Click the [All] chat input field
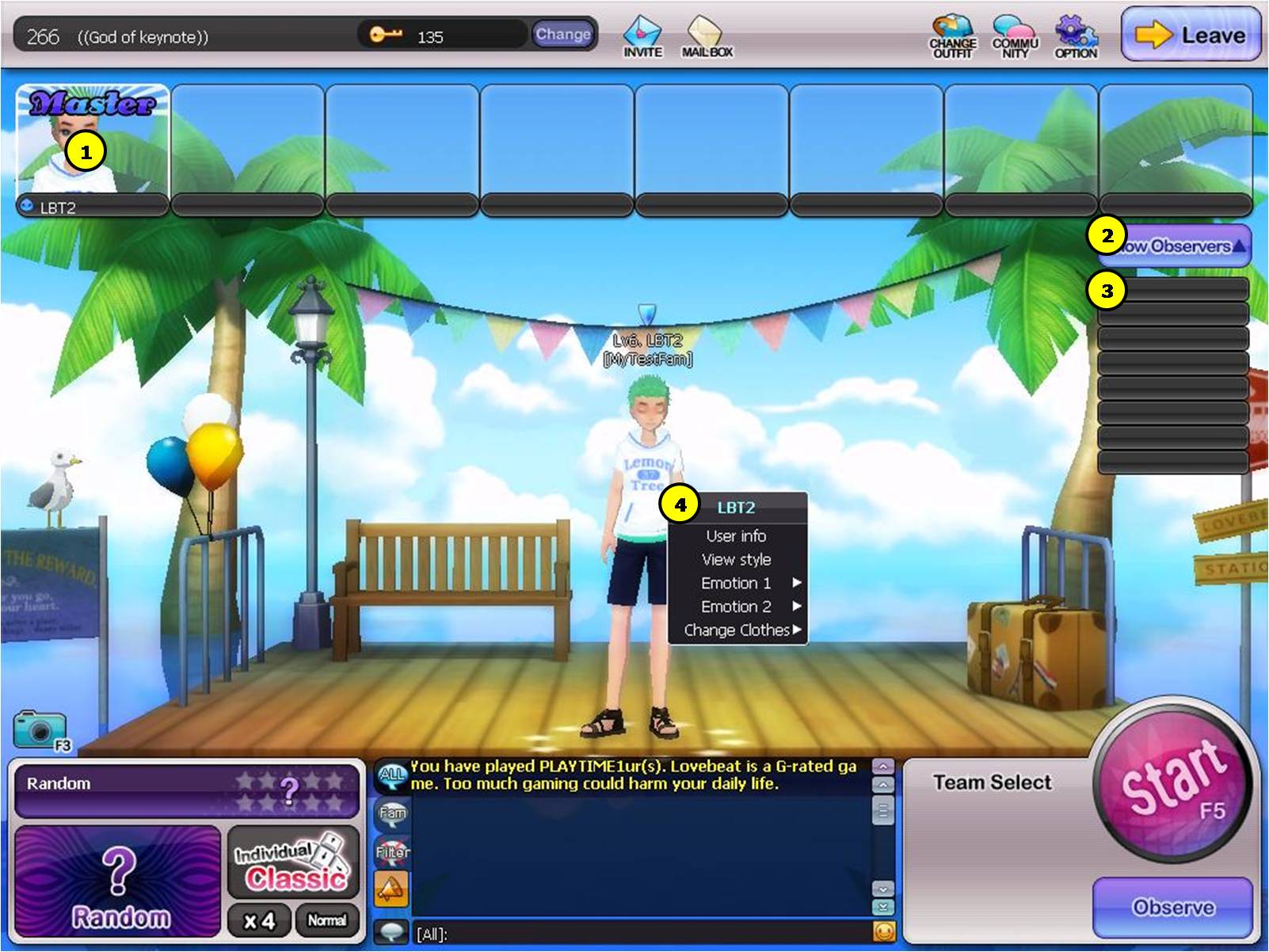Image resolution: width=1269 pixels, height=952 pixels. pos(642,933)
